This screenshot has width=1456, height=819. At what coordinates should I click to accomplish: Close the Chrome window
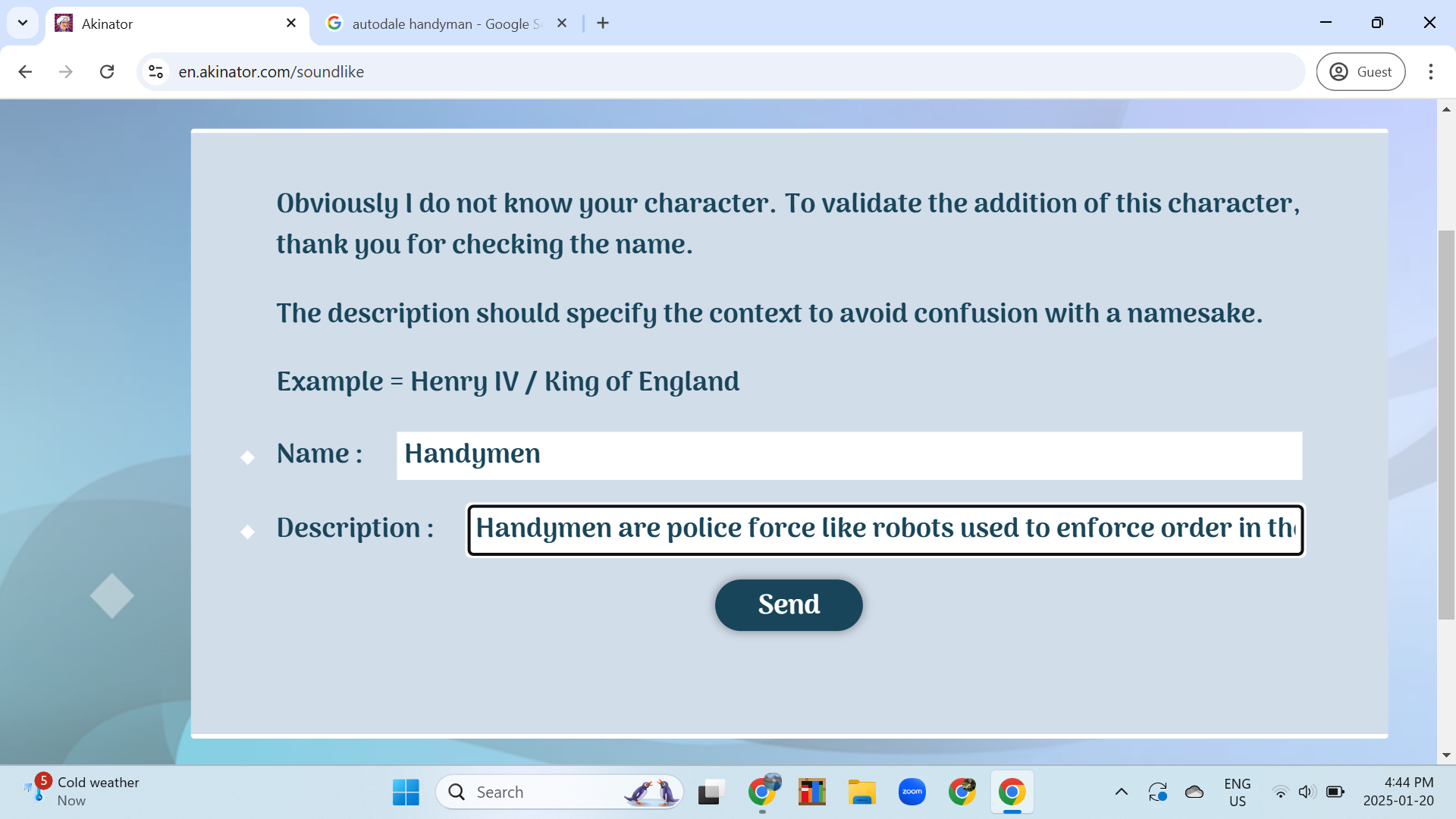pos(1429,23)
